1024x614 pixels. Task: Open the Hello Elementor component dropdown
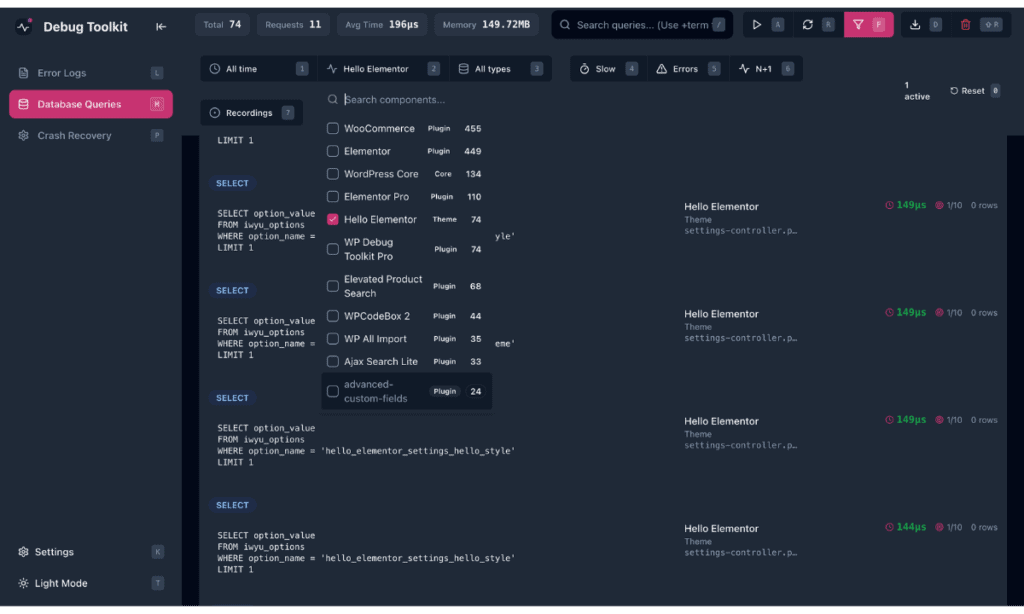point(383,69)
